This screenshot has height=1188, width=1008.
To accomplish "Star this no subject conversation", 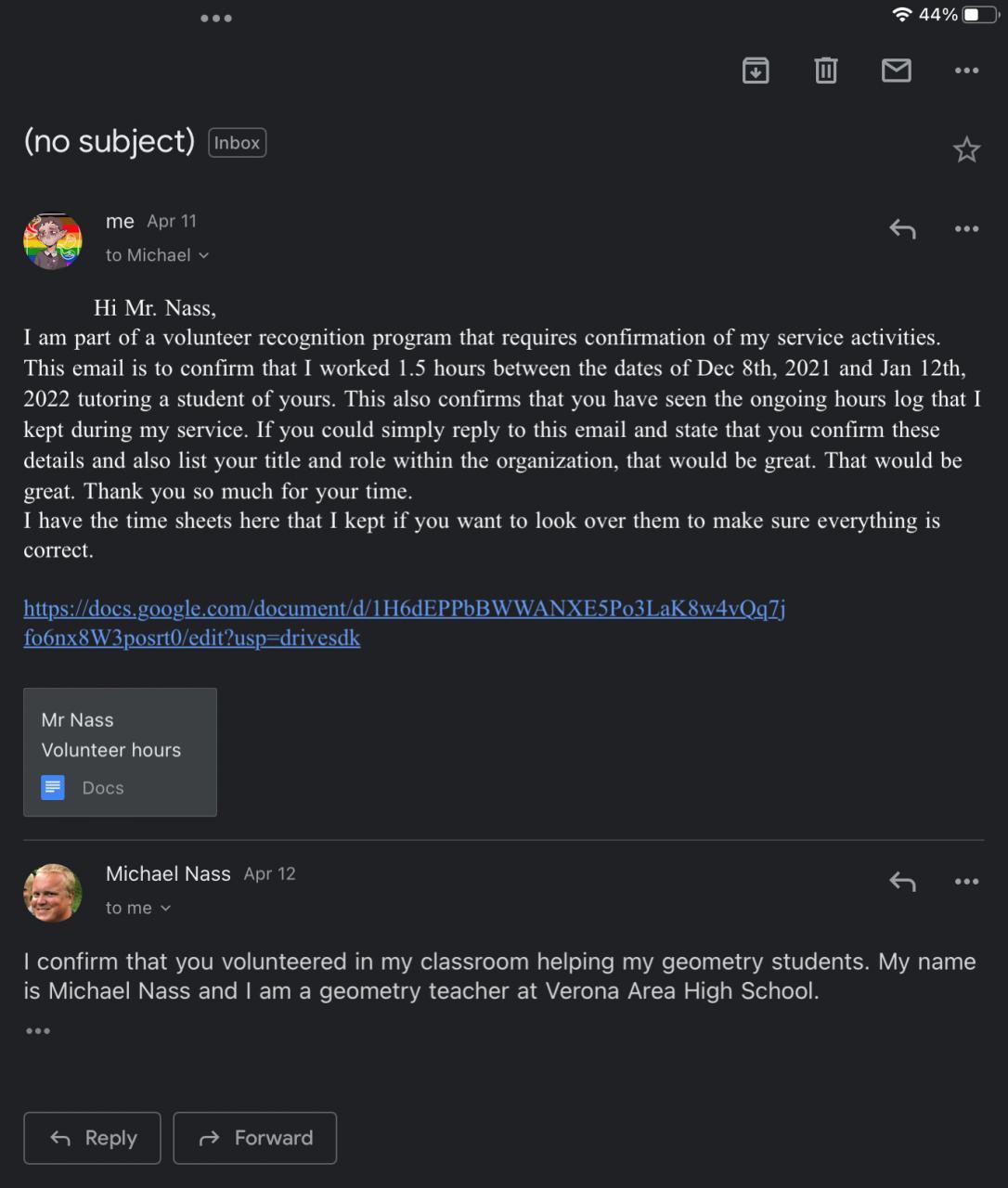I will (966, 149).
